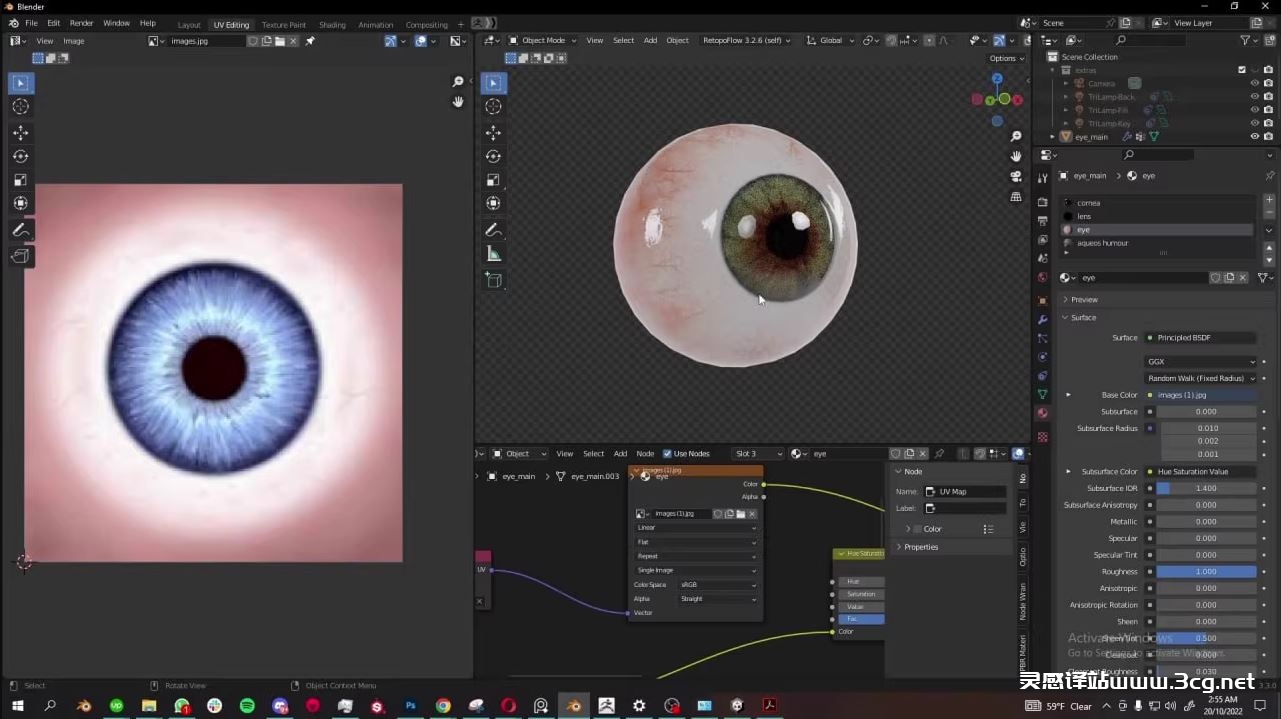Select the Rotate tool in 3D viewport

click(x=493, y=156)
